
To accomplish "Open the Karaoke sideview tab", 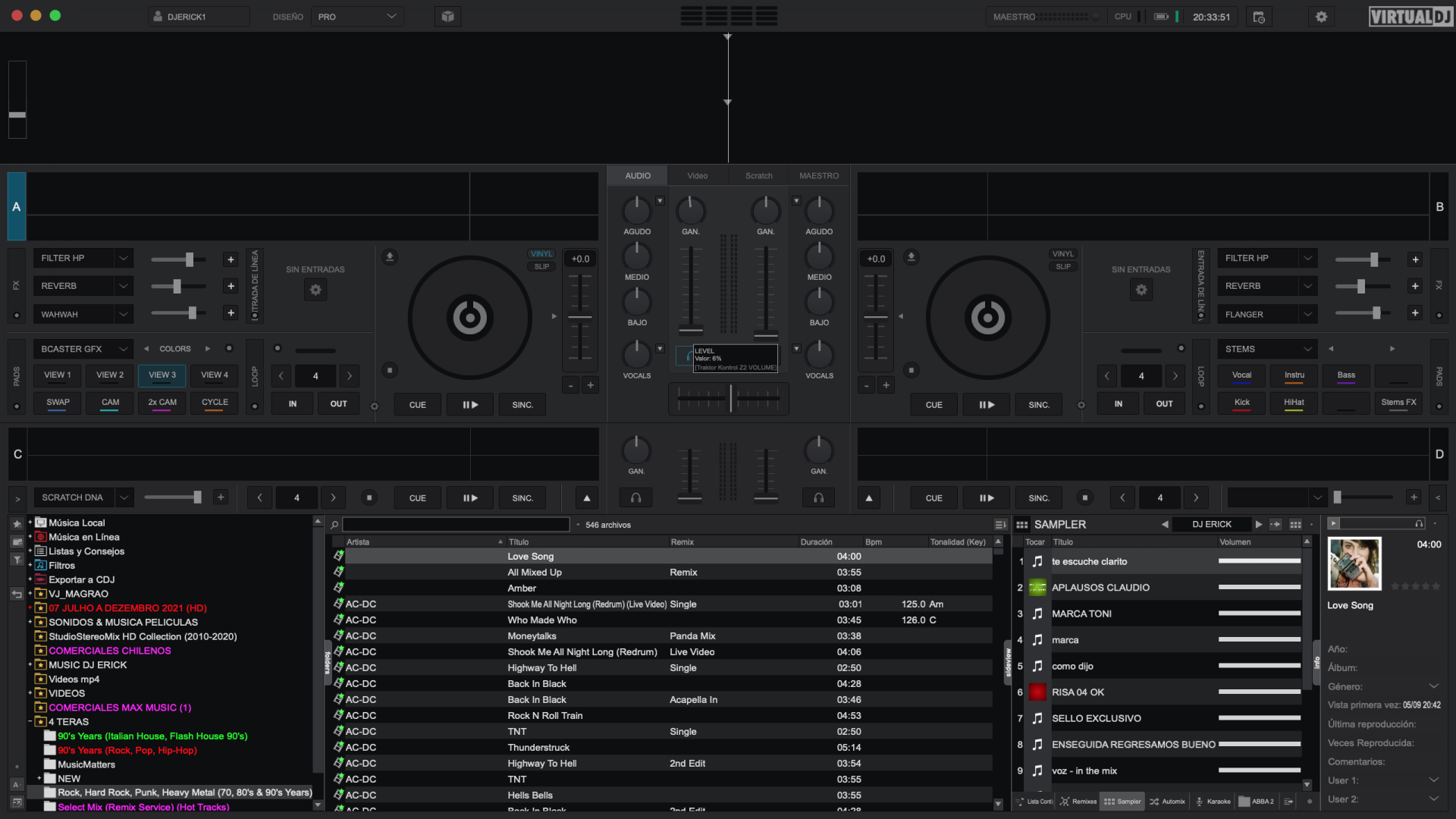I will [1213, 802].
